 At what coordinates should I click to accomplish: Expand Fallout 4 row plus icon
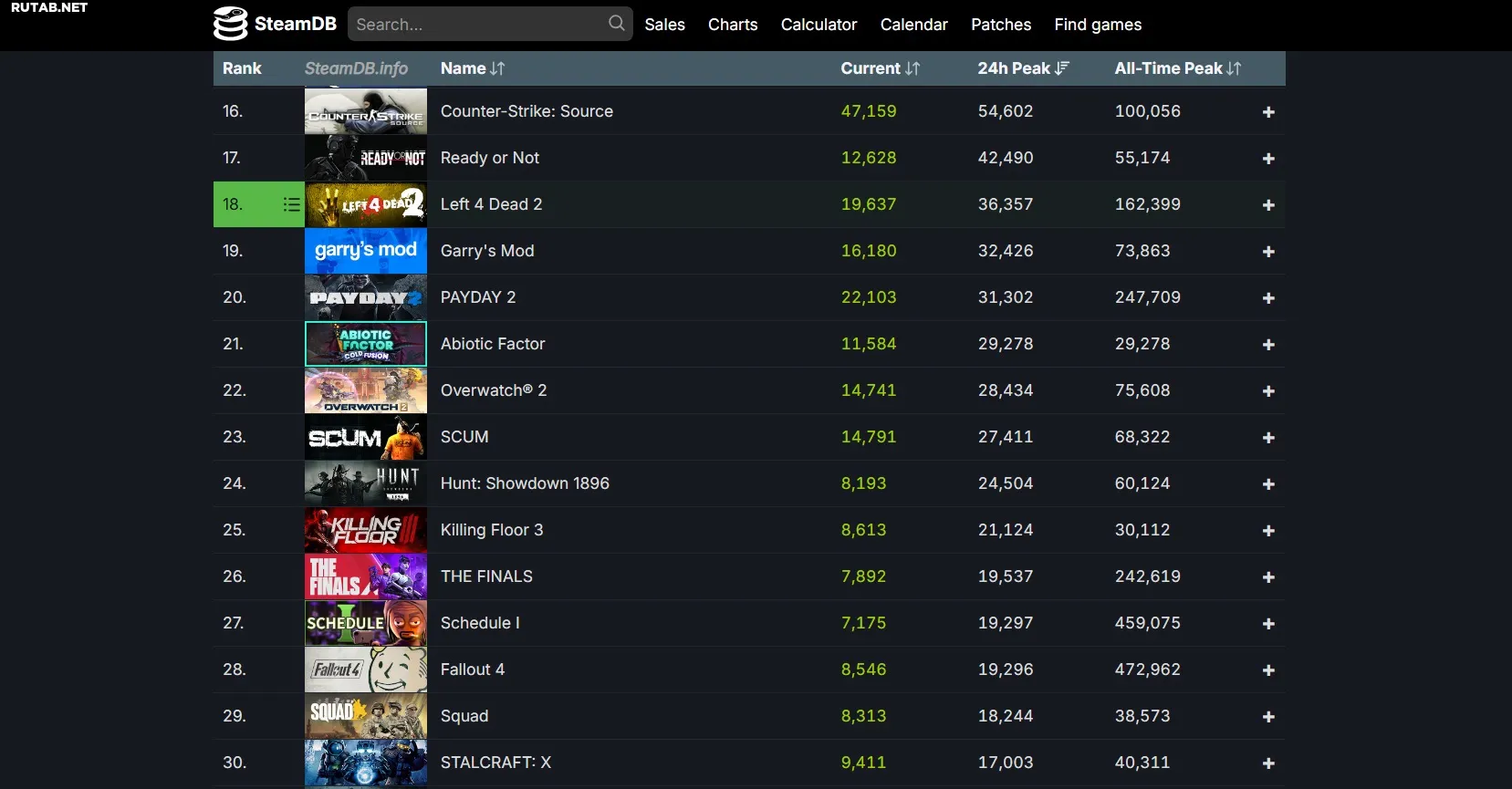(1268, 670)
